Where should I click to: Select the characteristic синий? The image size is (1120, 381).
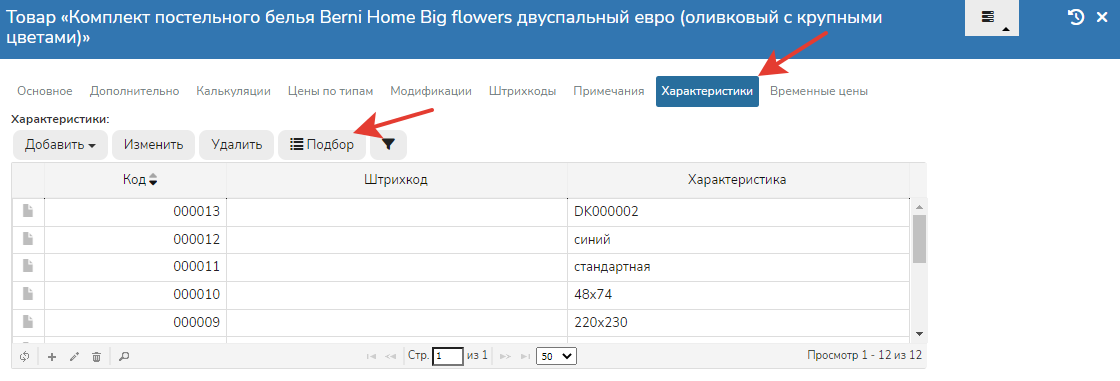tap(738, 239)
